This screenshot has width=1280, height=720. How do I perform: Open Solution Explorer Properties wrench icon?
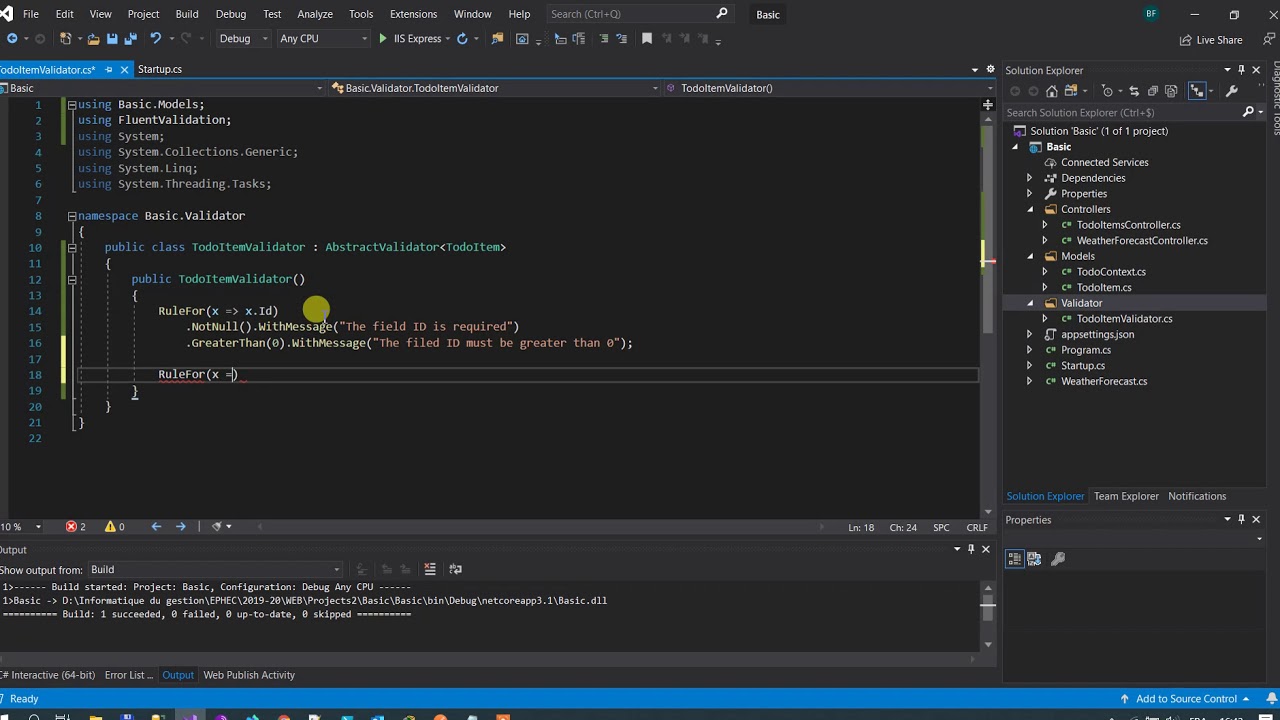coord(1232,91)
